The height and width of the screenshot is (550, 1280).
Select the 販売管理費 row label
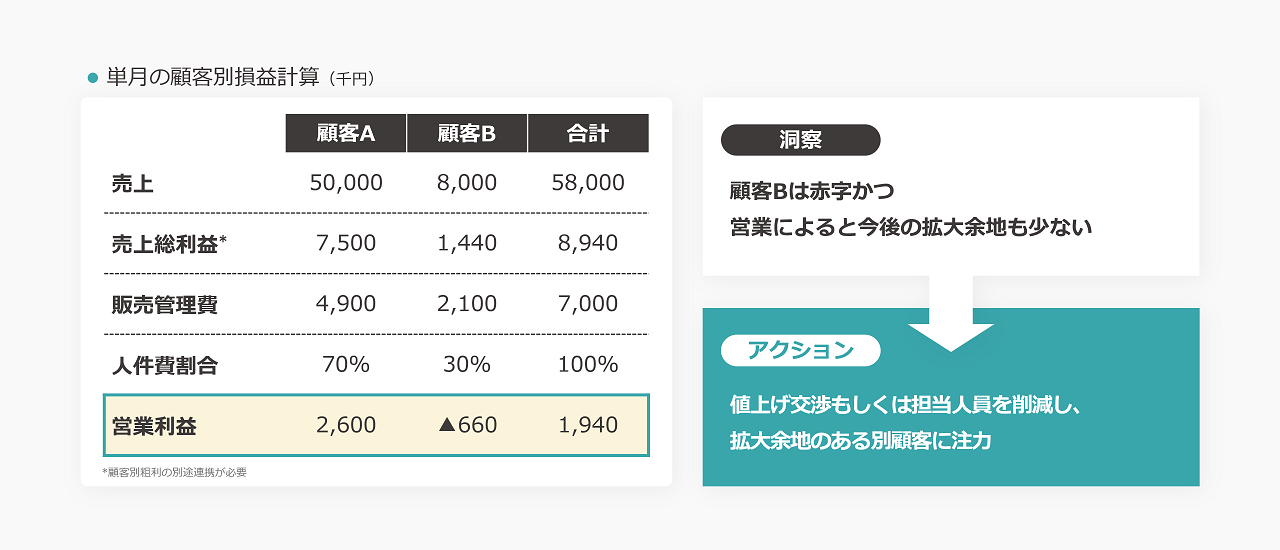pyautogui.click(x=165, y=305)
